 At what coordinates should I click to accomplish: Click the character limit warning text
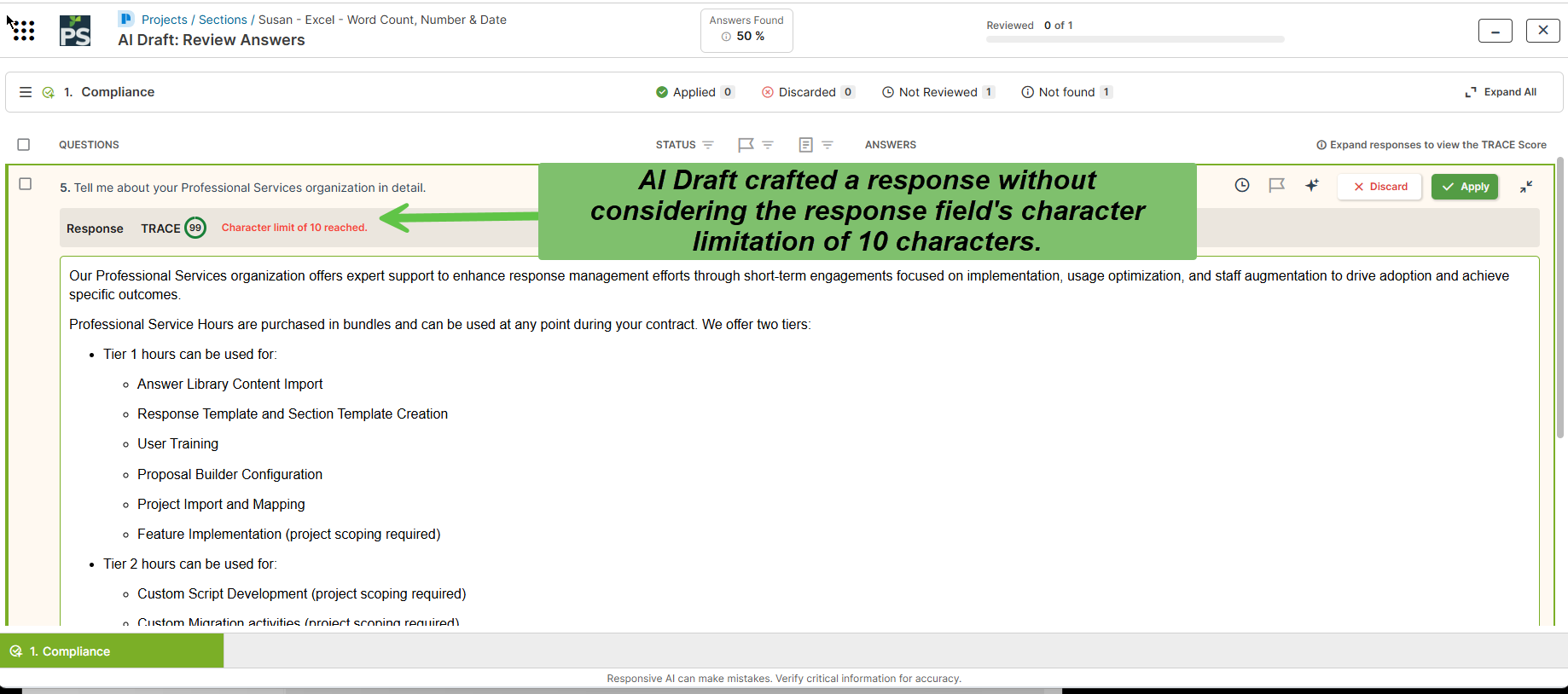(x=294, y=228)
